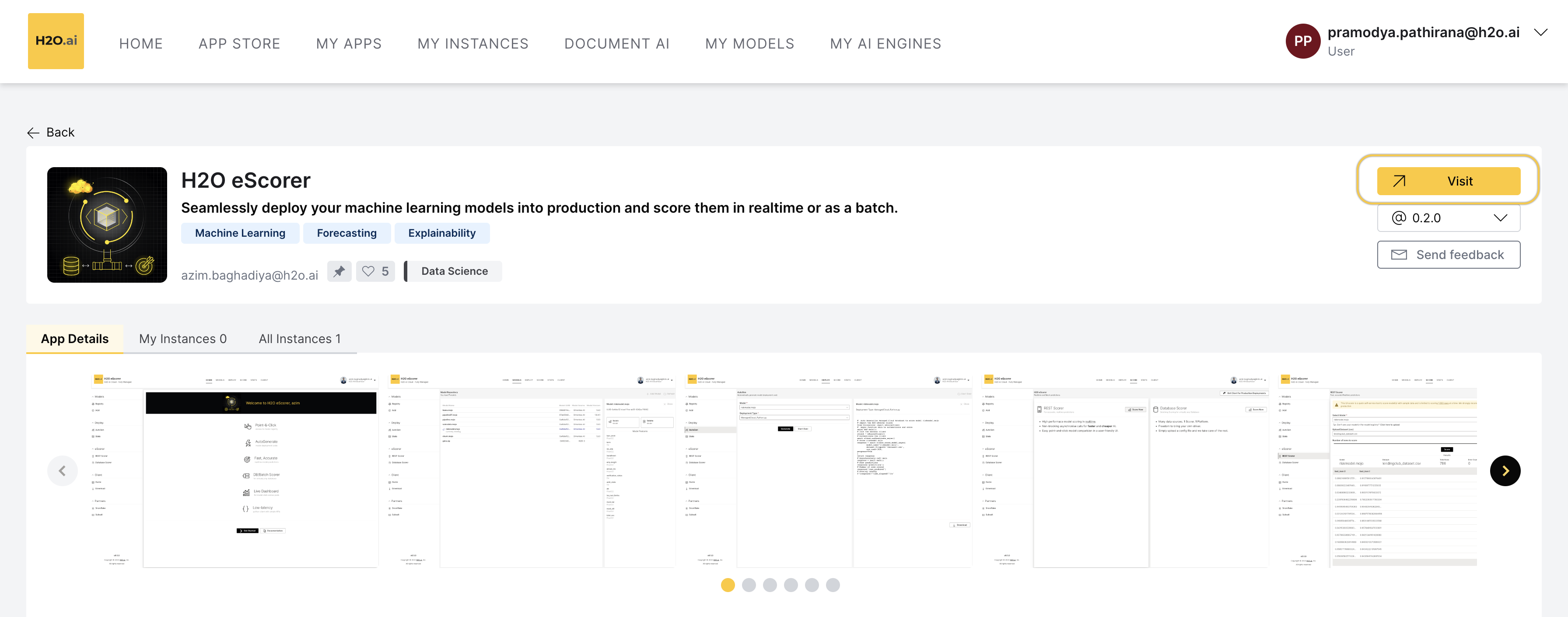Image resolution: width=1568 pixels, height=617 pixels.
Task: Click the Back arrow icon
Action: coord(34,133)
